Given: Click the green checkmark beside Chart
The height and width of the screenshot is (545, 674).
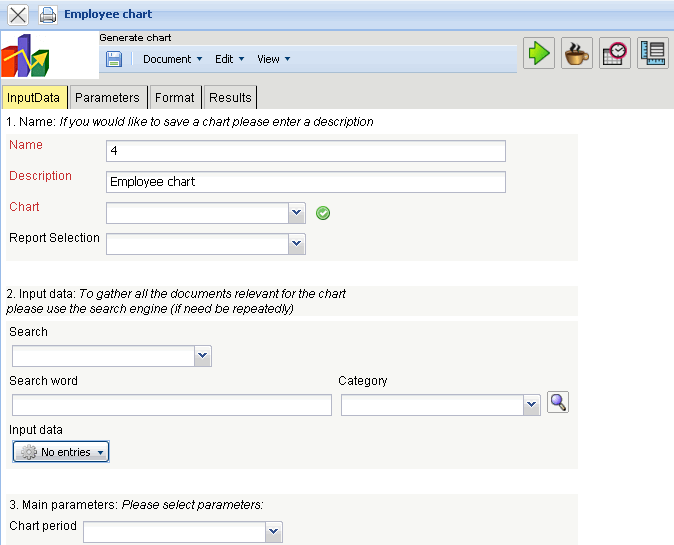Looking at the screenshot, I should point(323,213).
